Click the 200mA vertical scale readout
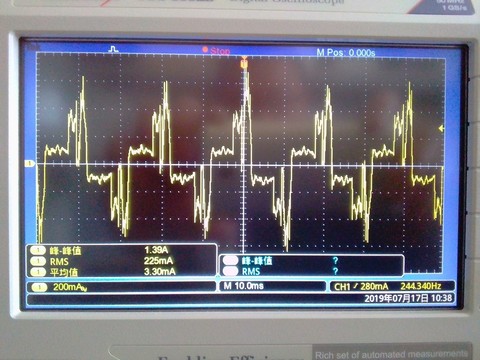The image size is (480, 360). click(70, 287)
